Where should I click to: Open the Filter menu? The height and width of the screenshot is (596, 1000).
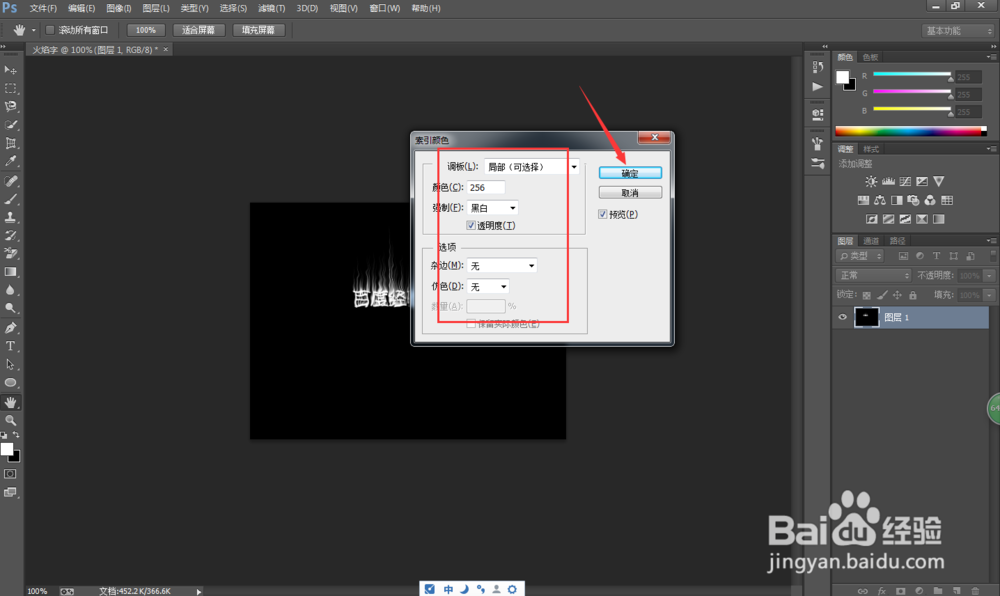[271, 8]
